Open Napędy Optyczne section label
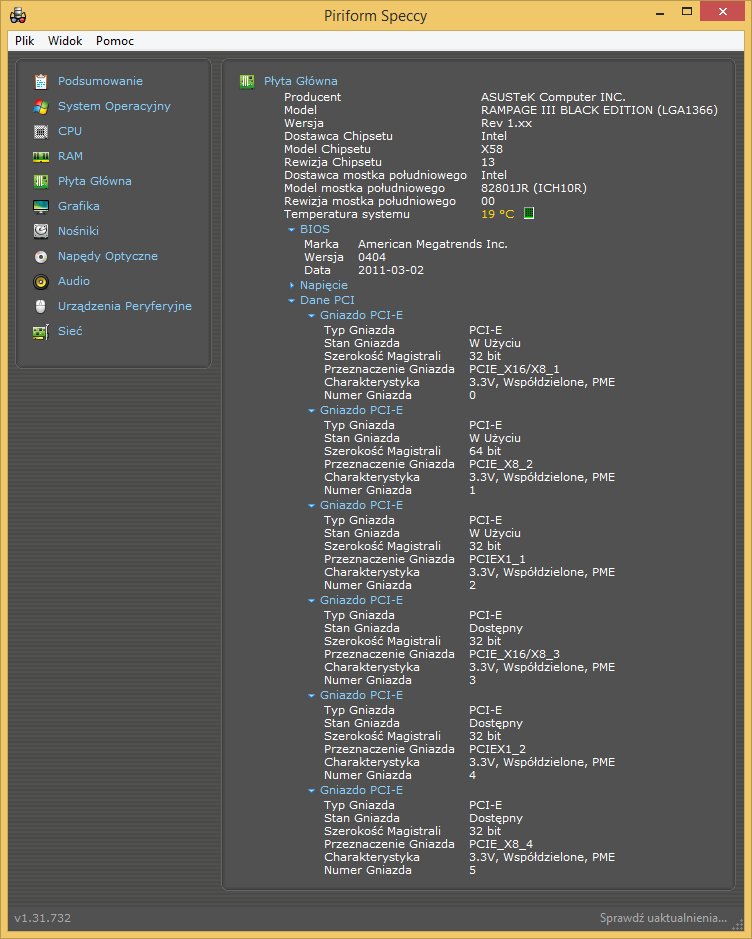This screenshot has width=752, height=939. click(108, 256)
